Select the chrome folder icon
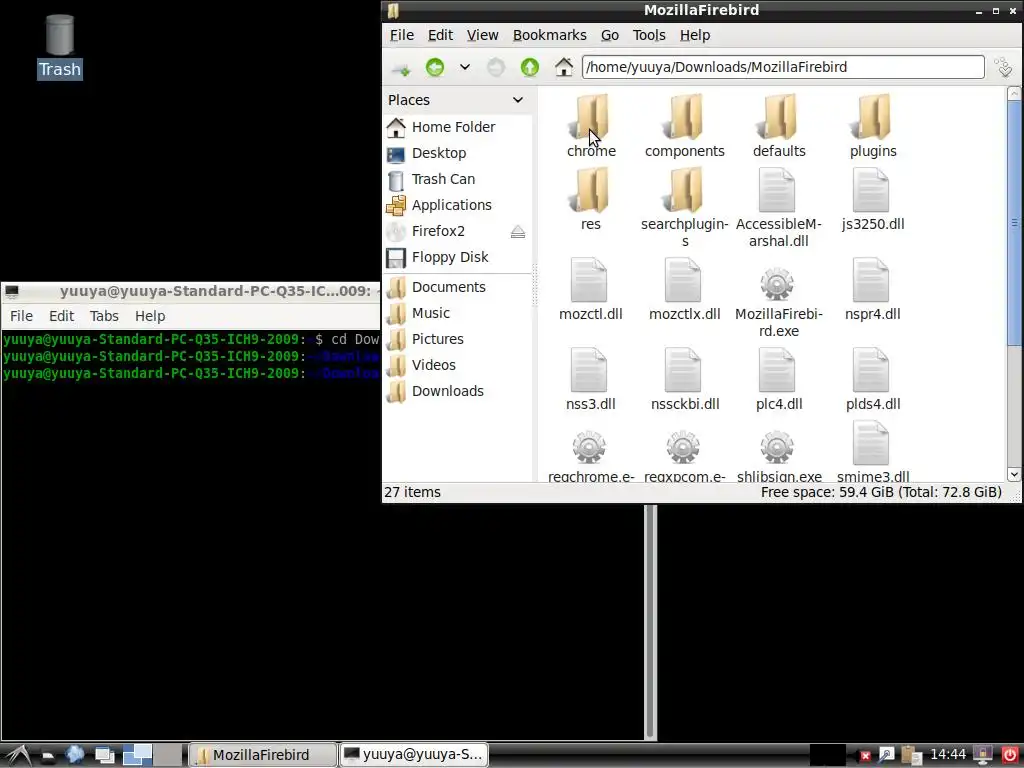 [591, 117]
